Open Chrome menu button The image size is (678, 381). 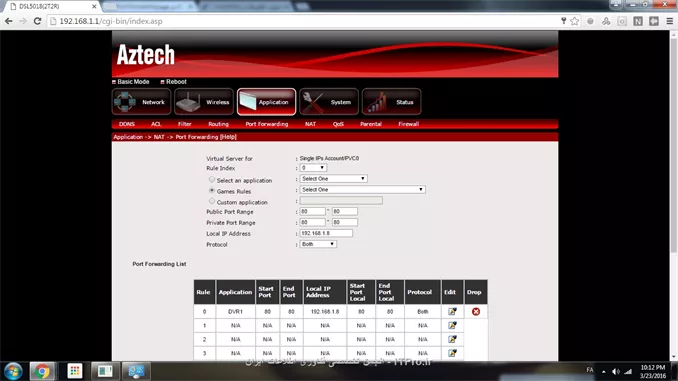(670, 21)
